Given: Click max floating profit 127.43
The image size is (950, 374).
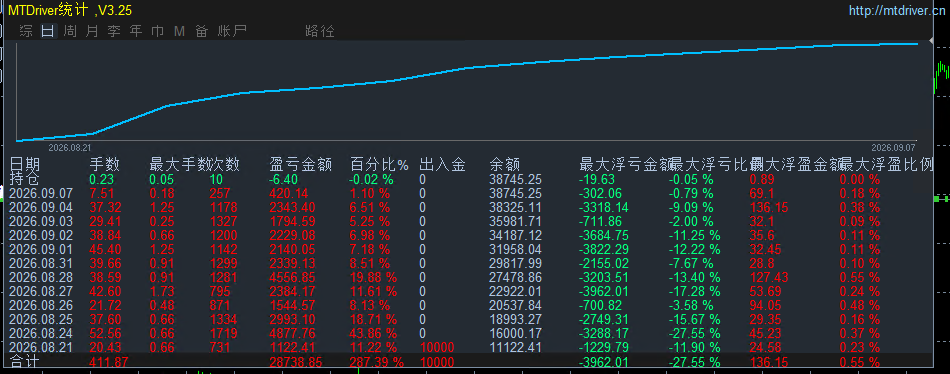Looking at the screenshot, I should pyautogui.click(x=769, y=277).
